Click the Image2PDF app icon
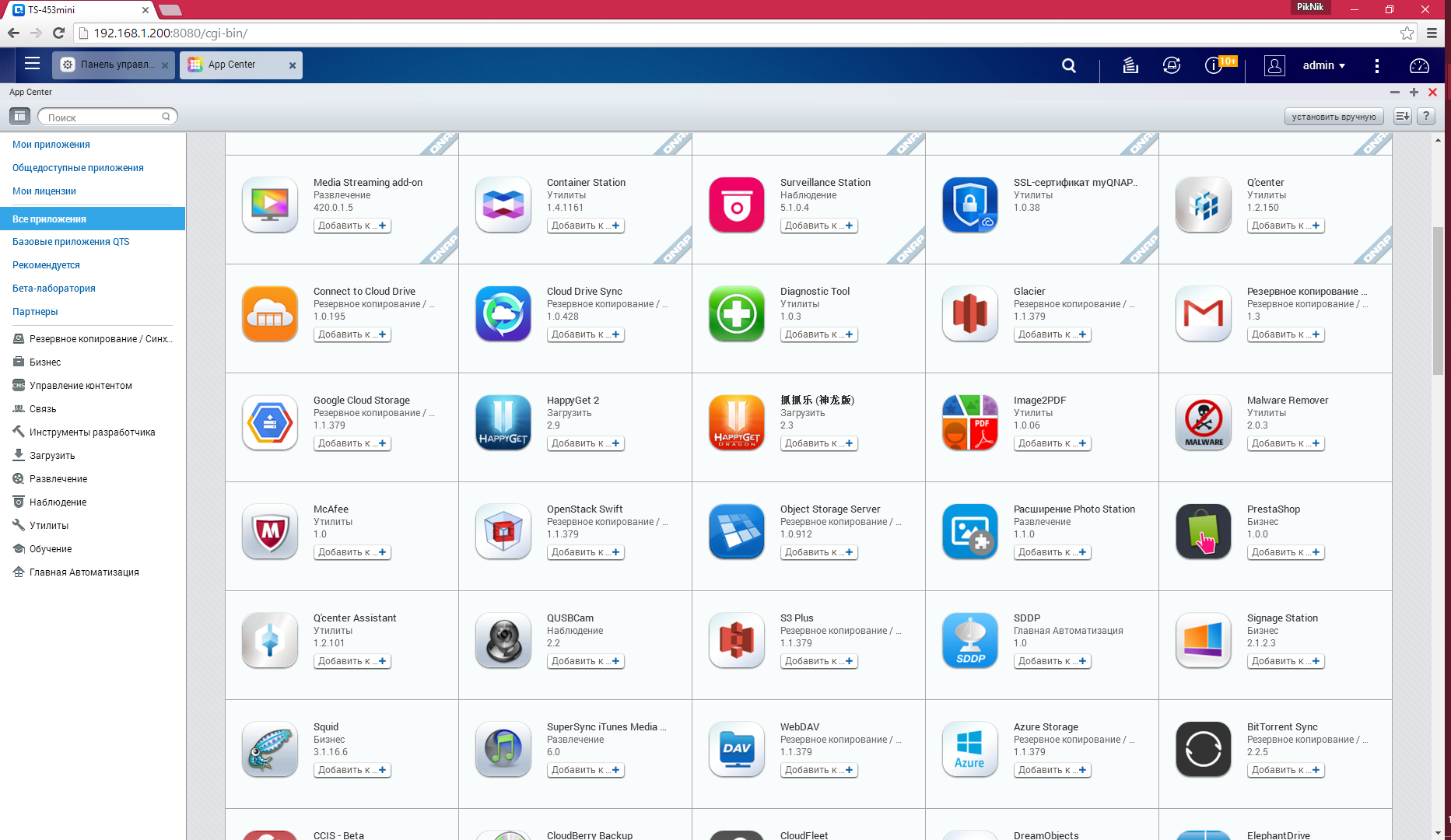Screen dimensions: 1451x840 (970, 422)
